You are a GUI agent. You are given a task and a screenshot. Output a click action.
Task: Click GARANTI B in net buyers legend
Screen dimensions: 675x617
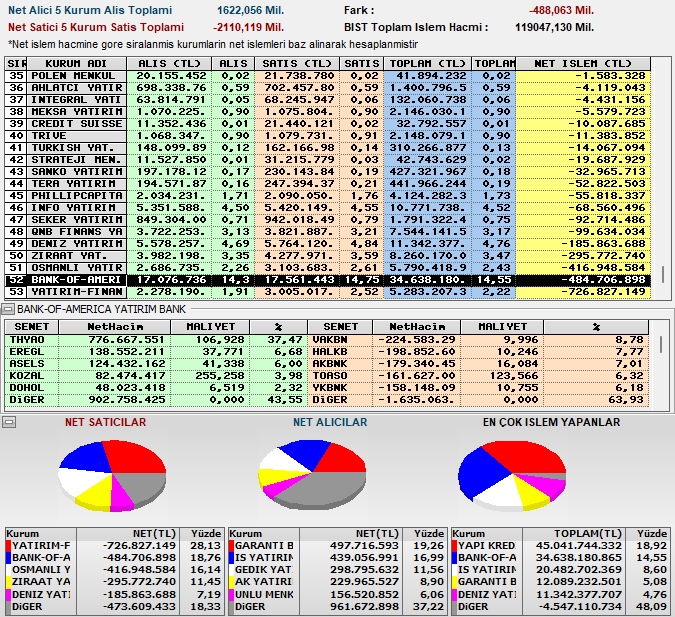coord(264,546)
